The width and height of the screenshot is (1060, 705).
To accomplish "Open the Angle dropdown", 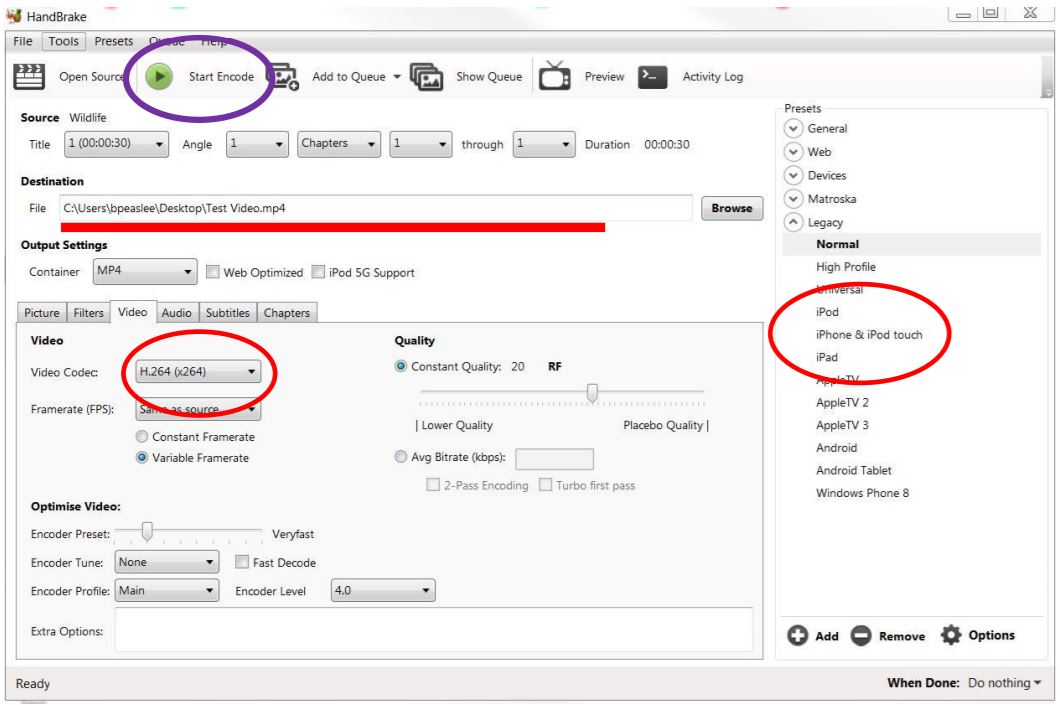I will pyautogui.click(x=257, y=144).
